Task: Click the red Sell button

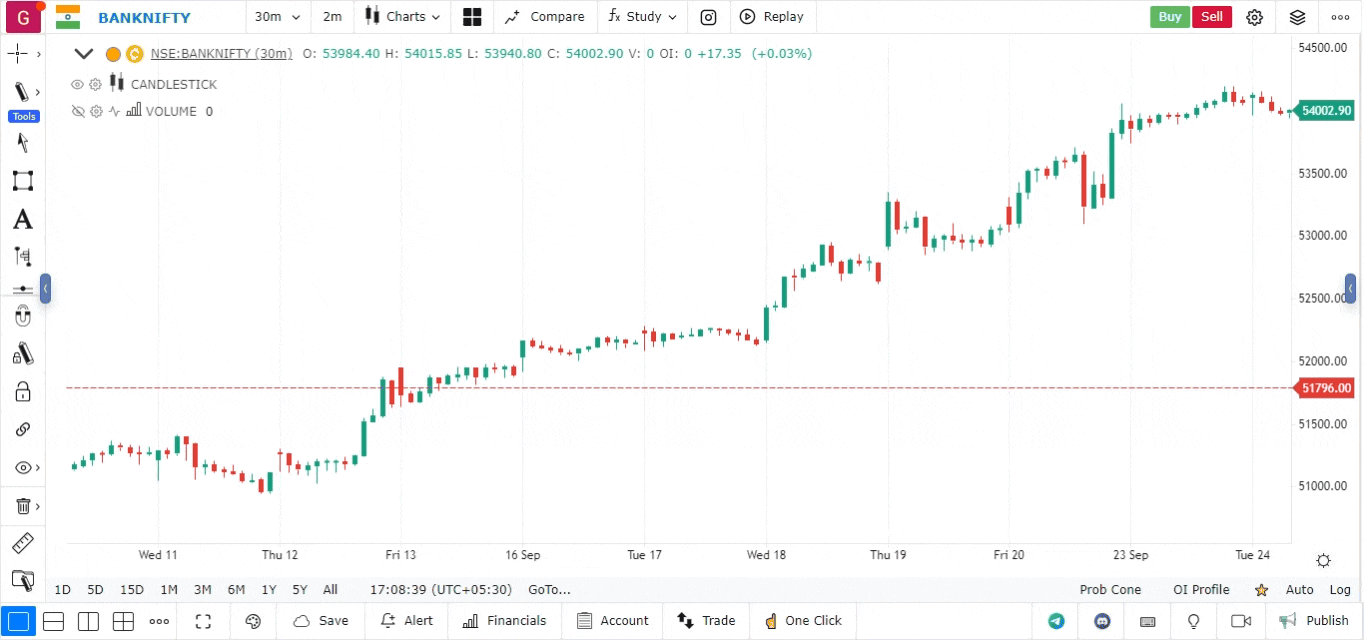Action: pos(1211,17)
